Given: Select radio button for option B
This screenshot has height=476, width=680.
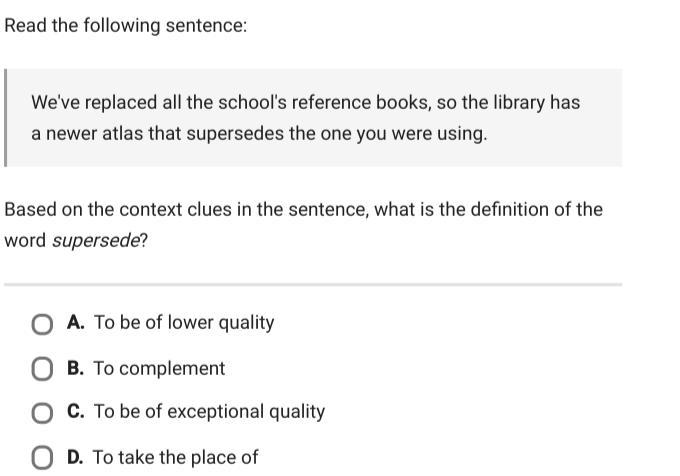Looking at the screenshot, I should 42,369.
